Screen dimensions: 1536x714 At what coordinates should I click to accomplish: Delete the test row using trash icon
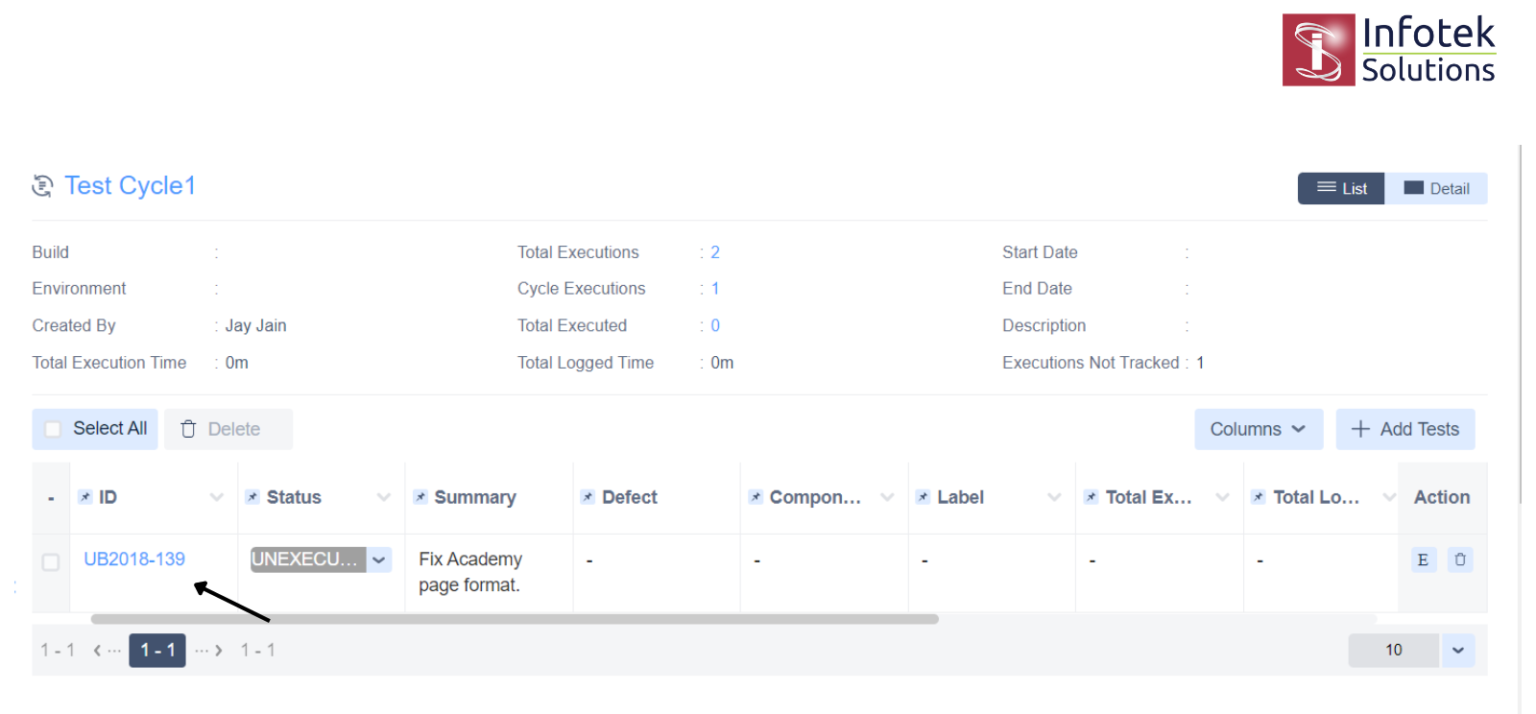[x=1461, y=559]
